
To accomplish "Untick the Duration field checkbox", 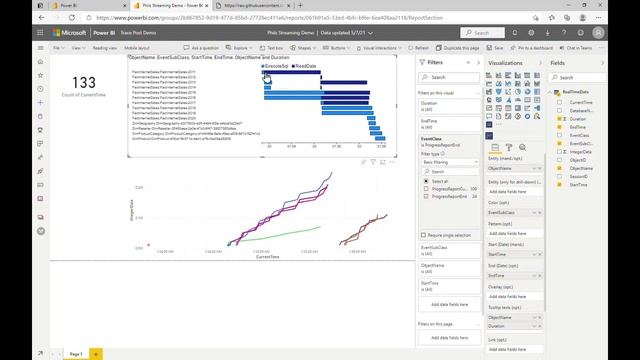I will 560,119.
